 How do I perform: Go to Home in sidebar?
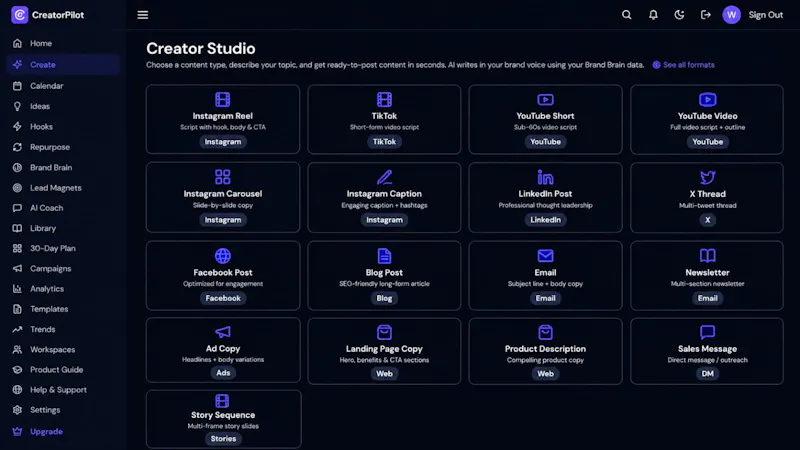pyautogui.click(x=63, y=43)
